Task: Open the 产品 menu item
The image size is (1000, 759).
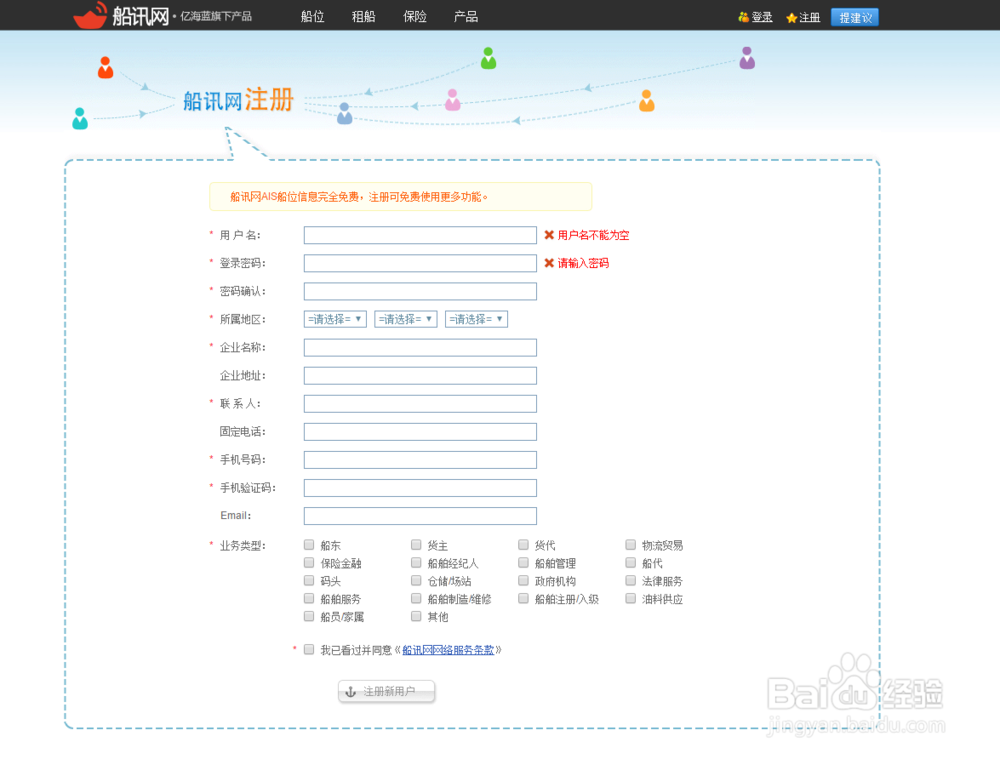Action: [466, 17]
